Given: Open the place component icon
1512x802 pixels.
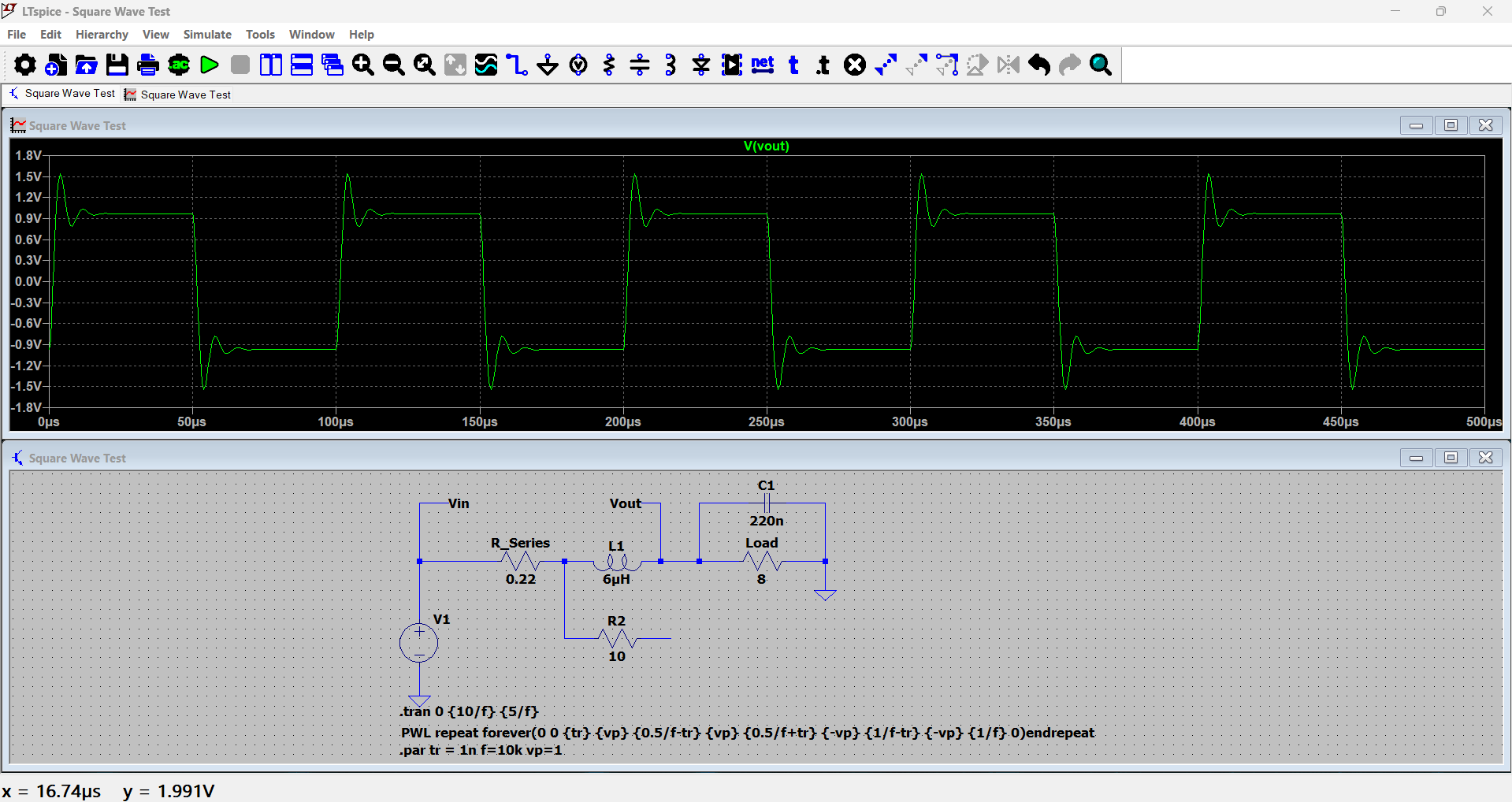Looking at the screenshot, I should tap(732, 65).
